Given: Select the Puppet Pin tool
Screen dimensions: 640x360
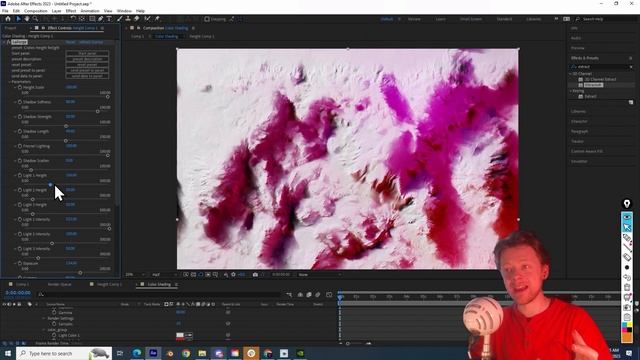Looking at the screenshot, I should tap(157, 19).
